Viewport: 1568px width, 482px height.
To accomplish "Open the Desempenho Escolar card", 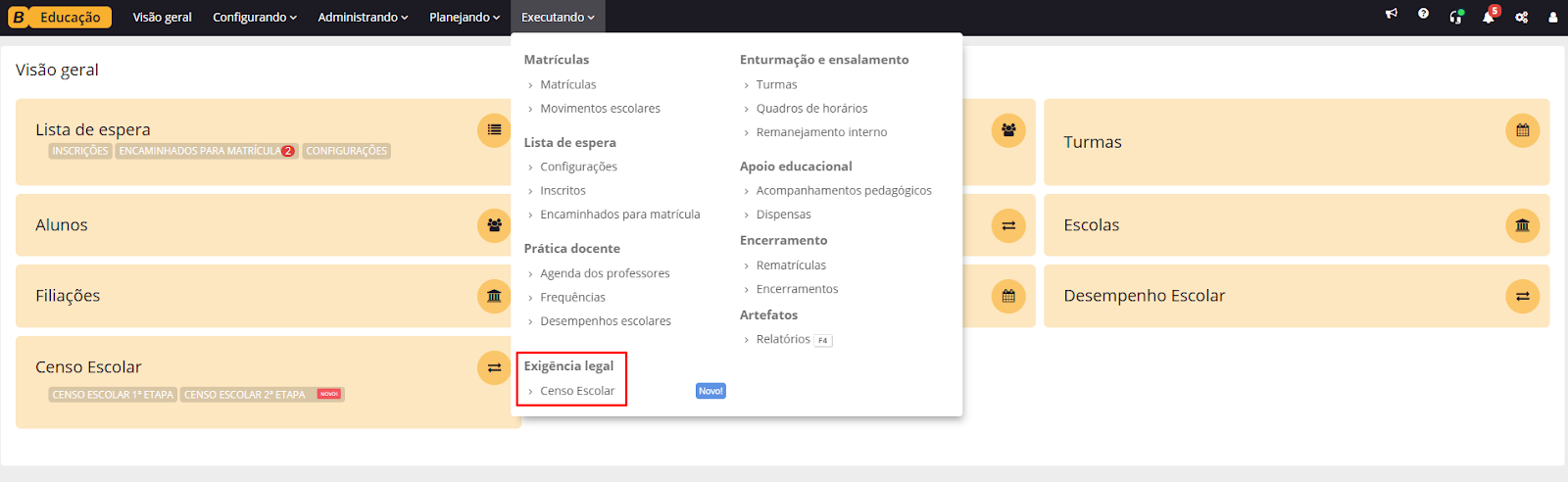I will [x=1297, y=296].
